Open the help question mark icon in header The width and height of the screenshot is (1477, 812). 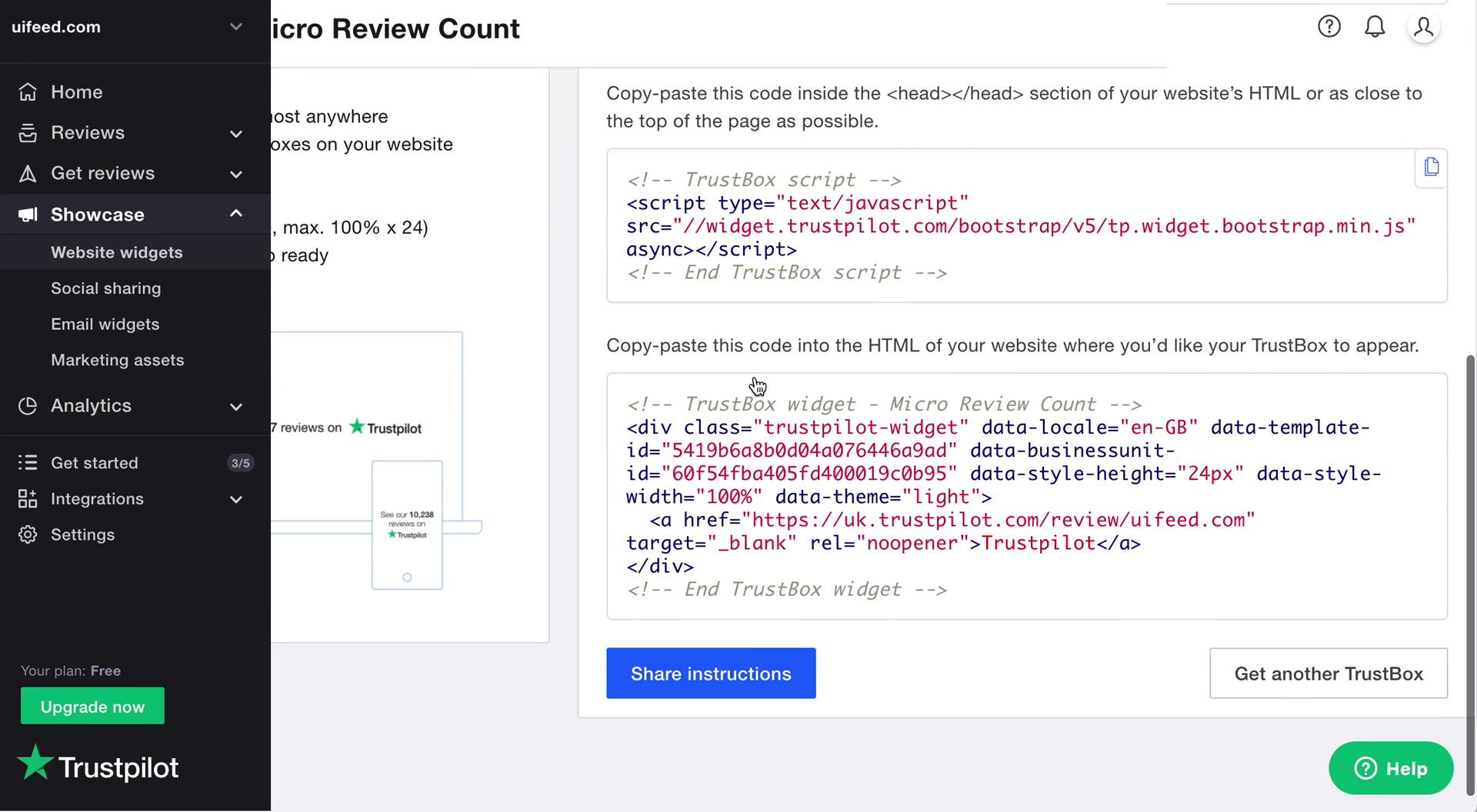(1329, 27)
